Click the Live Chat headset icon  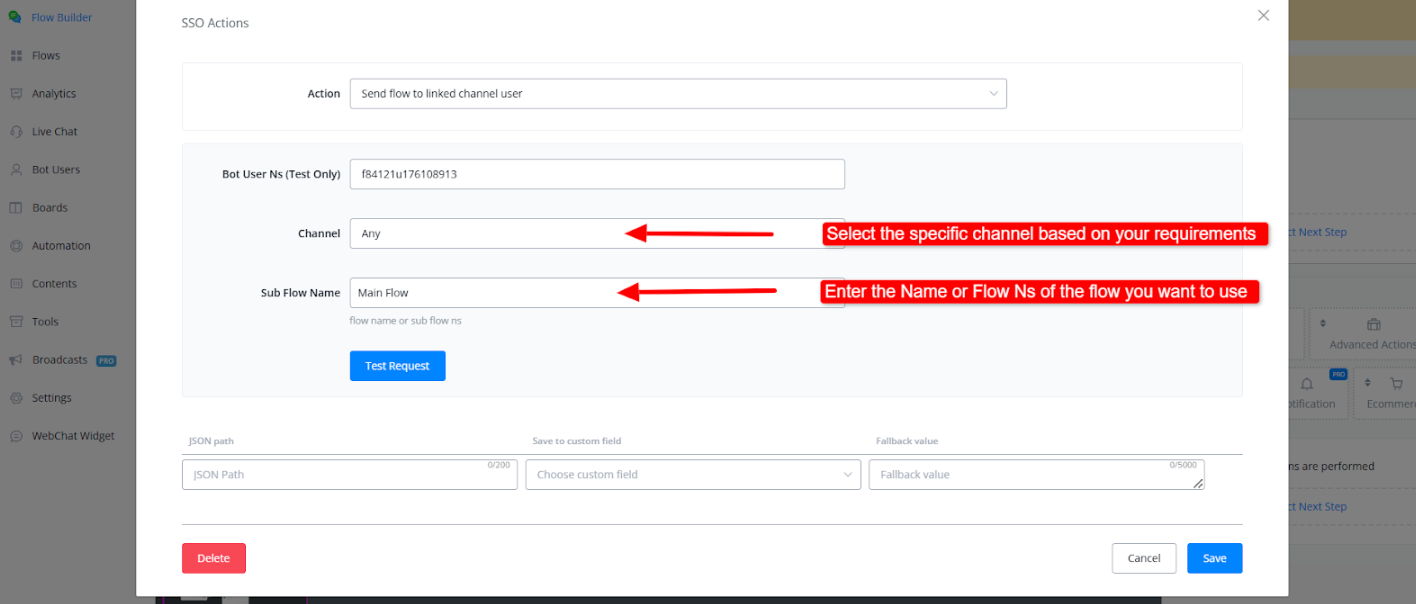(x=16, y=132)
